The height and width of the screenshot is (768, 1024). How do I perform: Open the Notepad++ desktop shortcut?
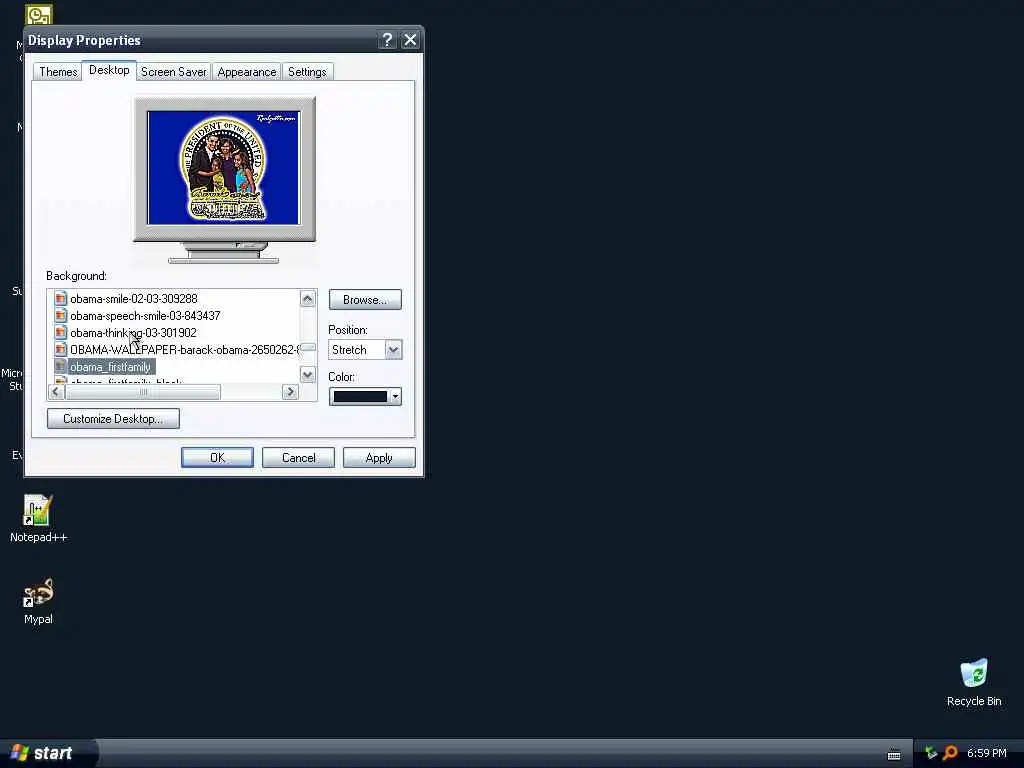38,519
